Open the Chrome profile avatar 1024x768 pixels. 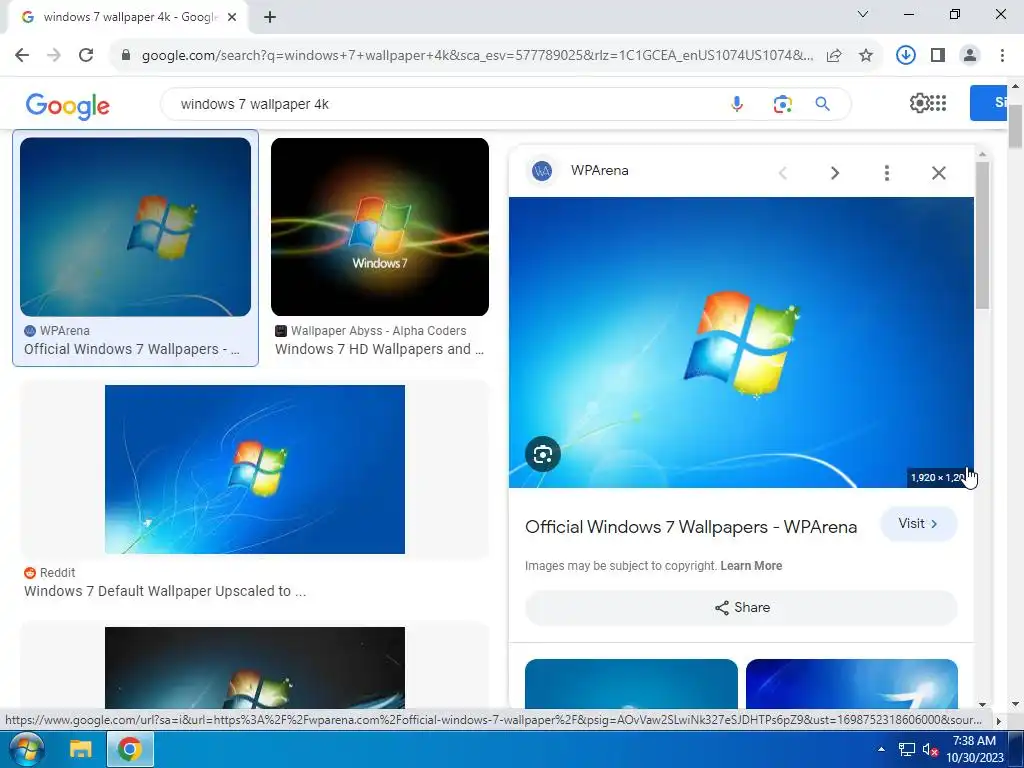pyautogui.click(x=970, y=56)
